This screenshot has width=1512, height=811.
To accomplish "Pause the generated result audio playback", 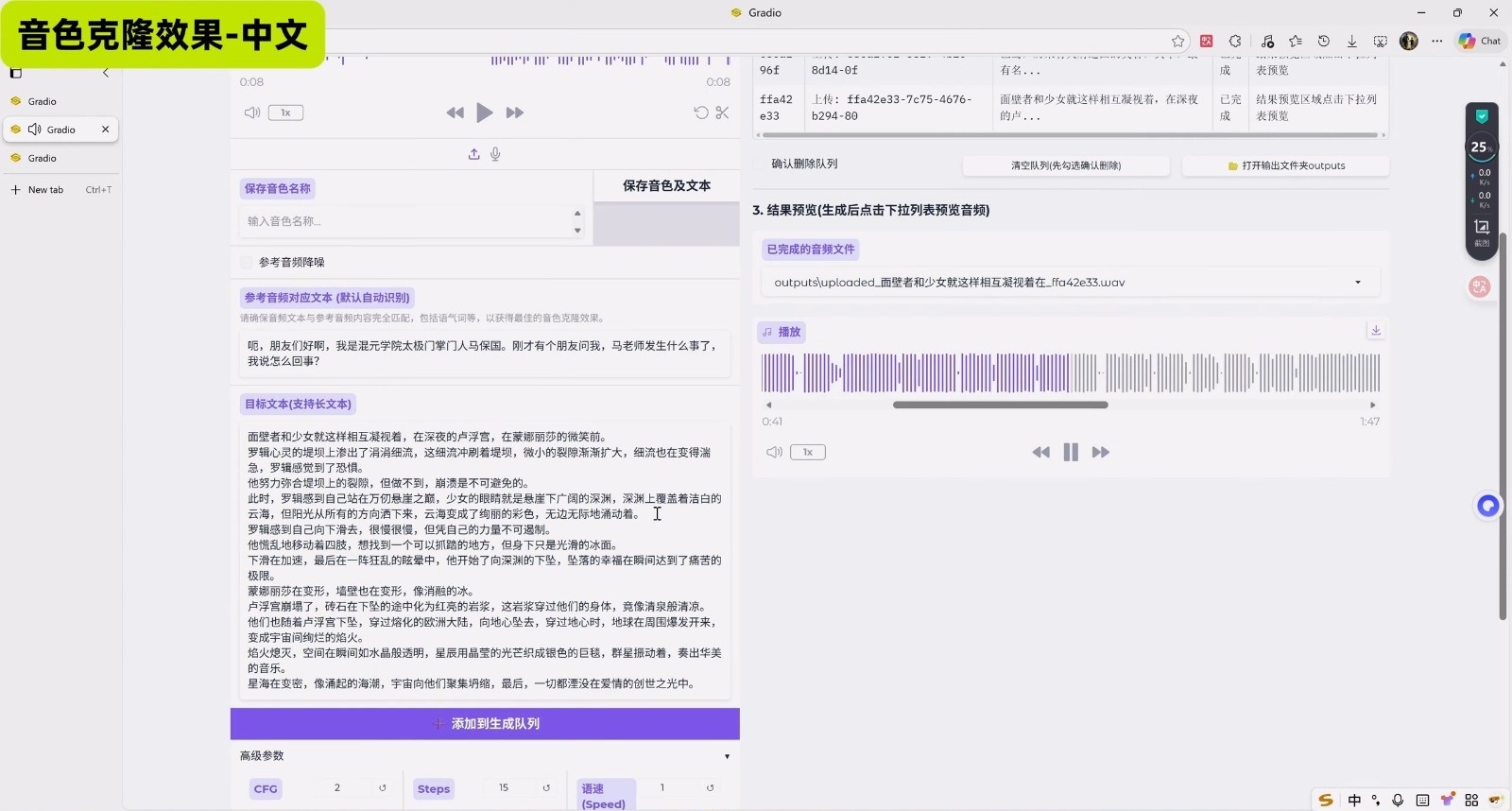I will [1071, 453].
